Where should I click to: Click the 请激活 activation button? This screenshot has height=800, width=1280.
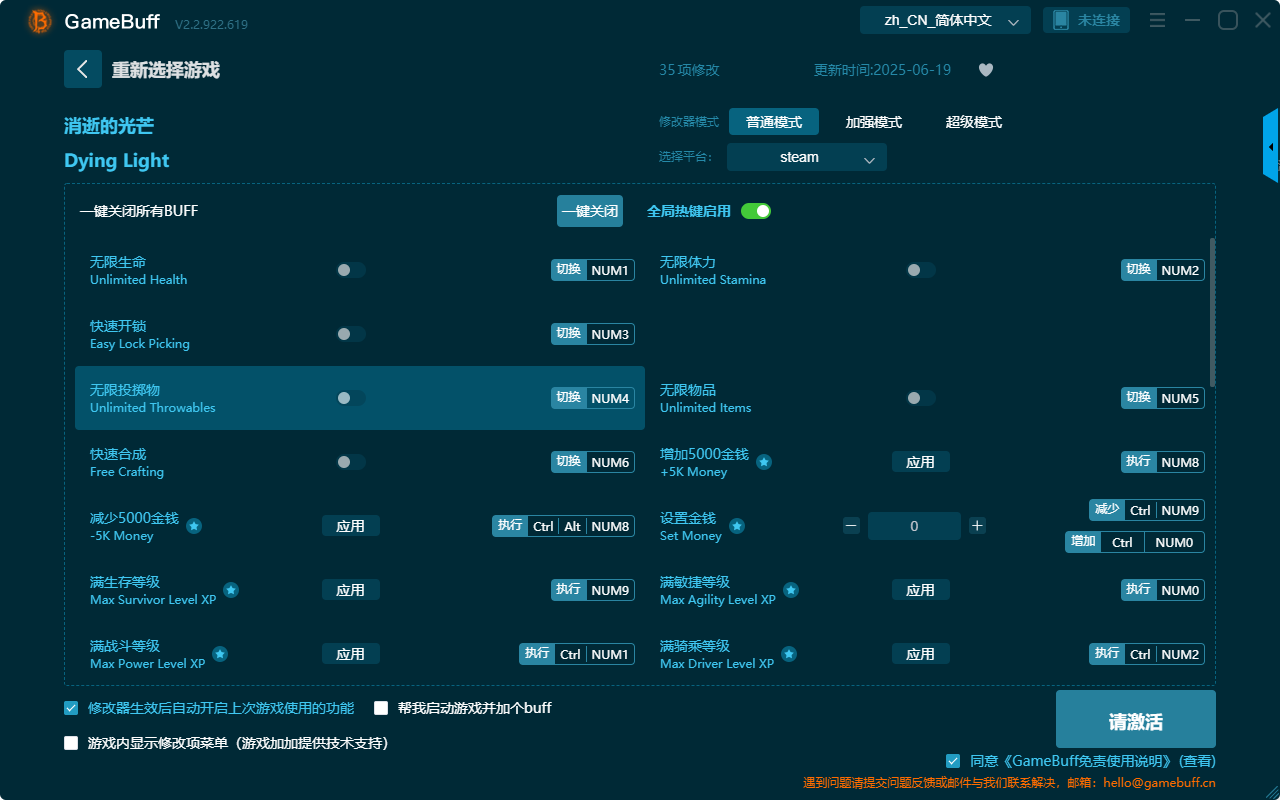(x=1135, y=718)
